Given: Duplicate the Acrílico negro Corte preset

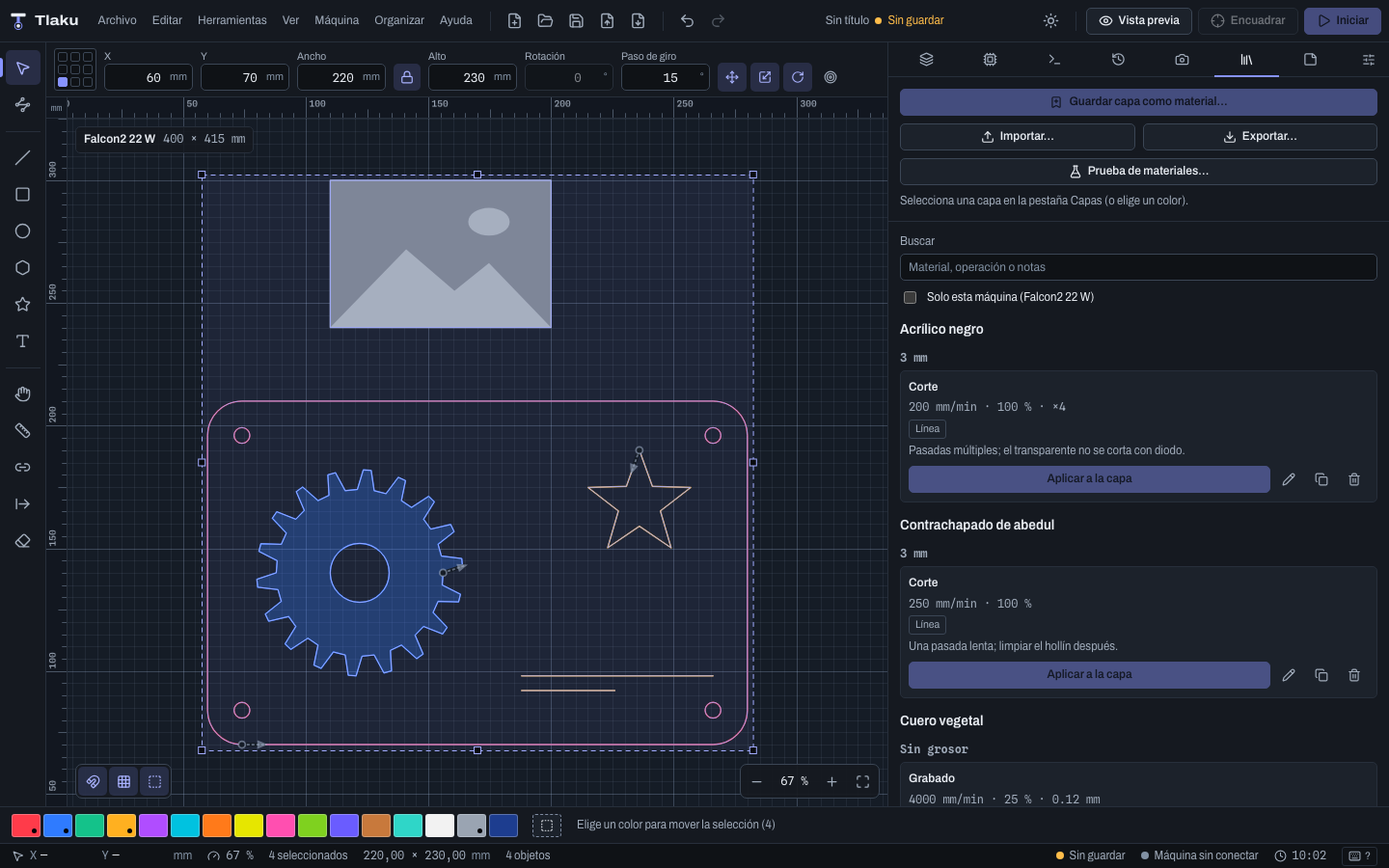Looking at the screenshot, I should pyautogui.click(x=1321, y=479).
